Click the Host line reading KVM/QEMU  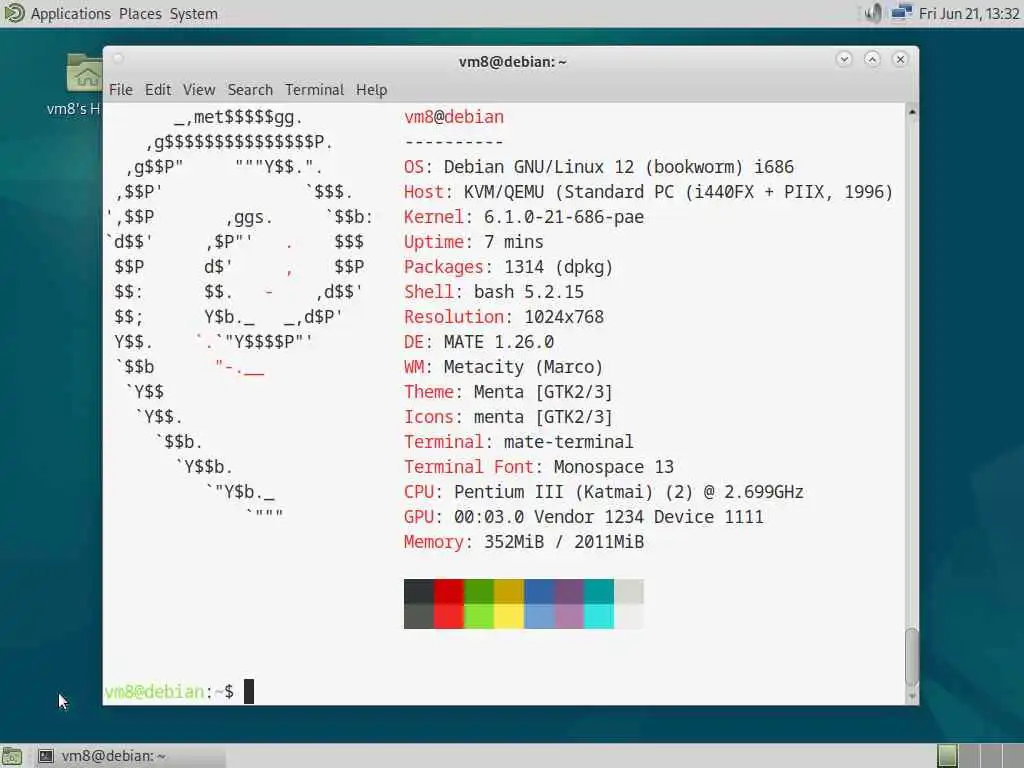click(648, 192)
